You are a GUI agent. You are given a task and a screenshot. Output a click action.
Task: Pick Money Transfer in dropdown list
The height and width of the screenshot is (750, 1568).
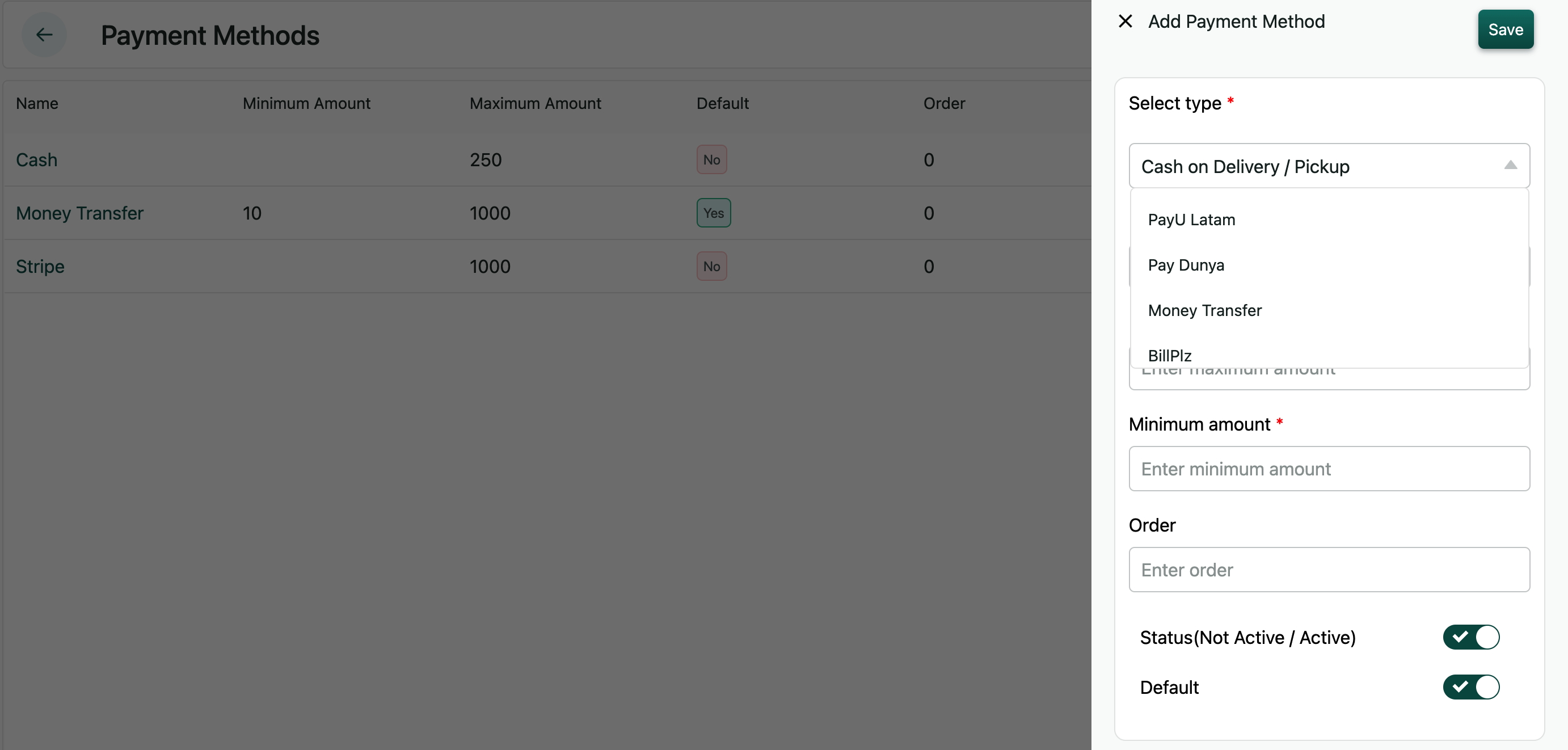pyautogui.click(x=1204, y=310)
